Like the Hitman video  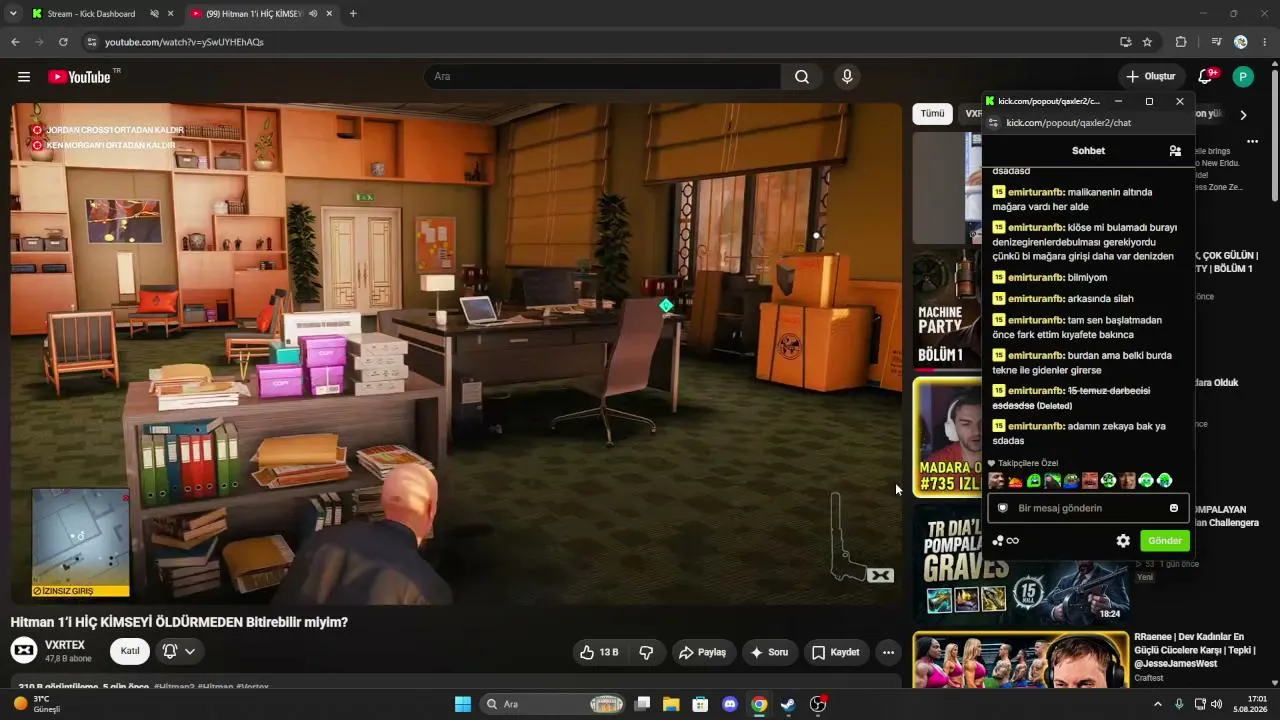tap(599, 652)
